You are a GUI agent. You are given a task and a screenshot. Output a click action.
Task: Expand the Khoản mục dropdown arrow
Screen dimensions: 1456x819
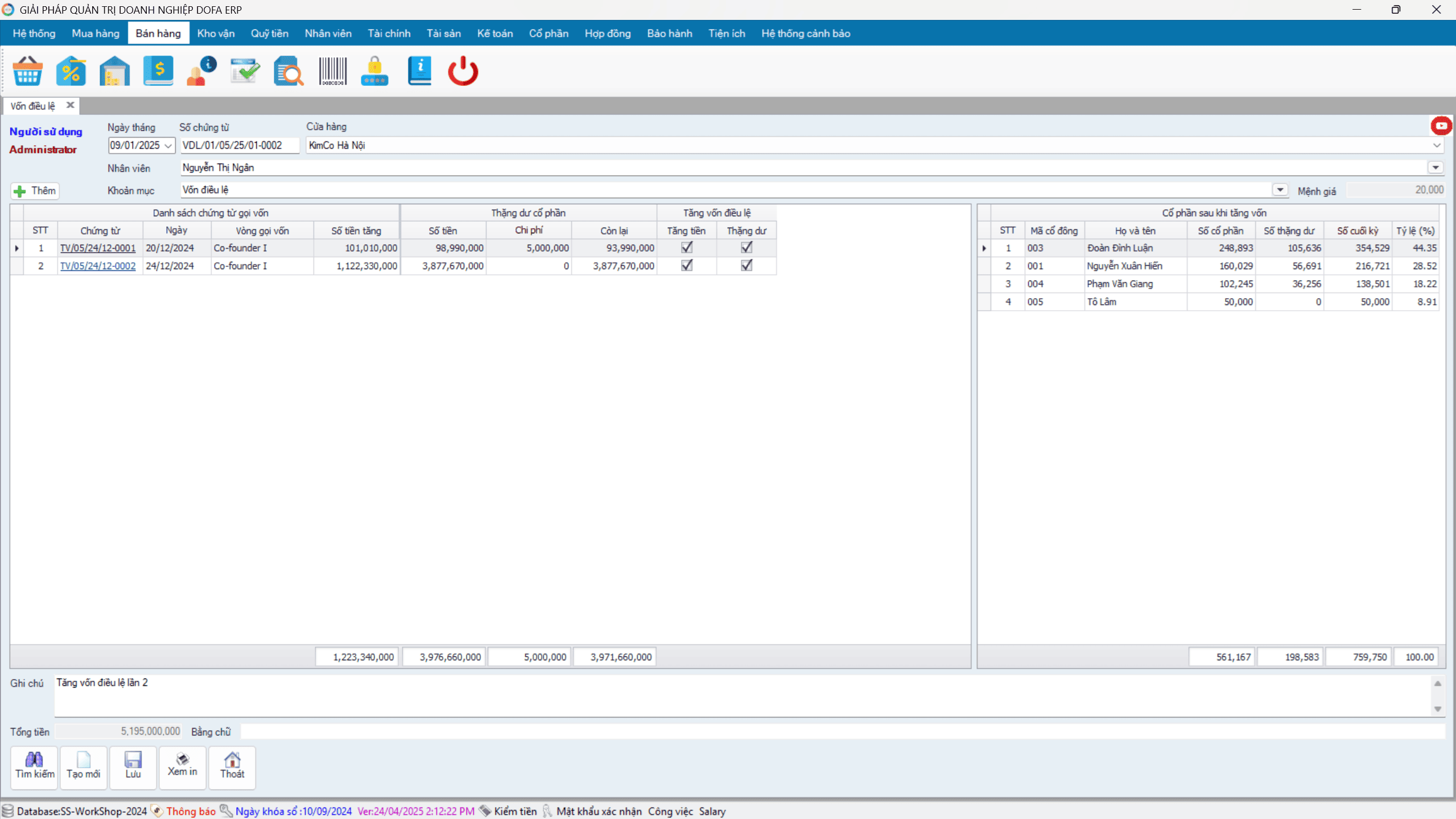point(1280,190)
